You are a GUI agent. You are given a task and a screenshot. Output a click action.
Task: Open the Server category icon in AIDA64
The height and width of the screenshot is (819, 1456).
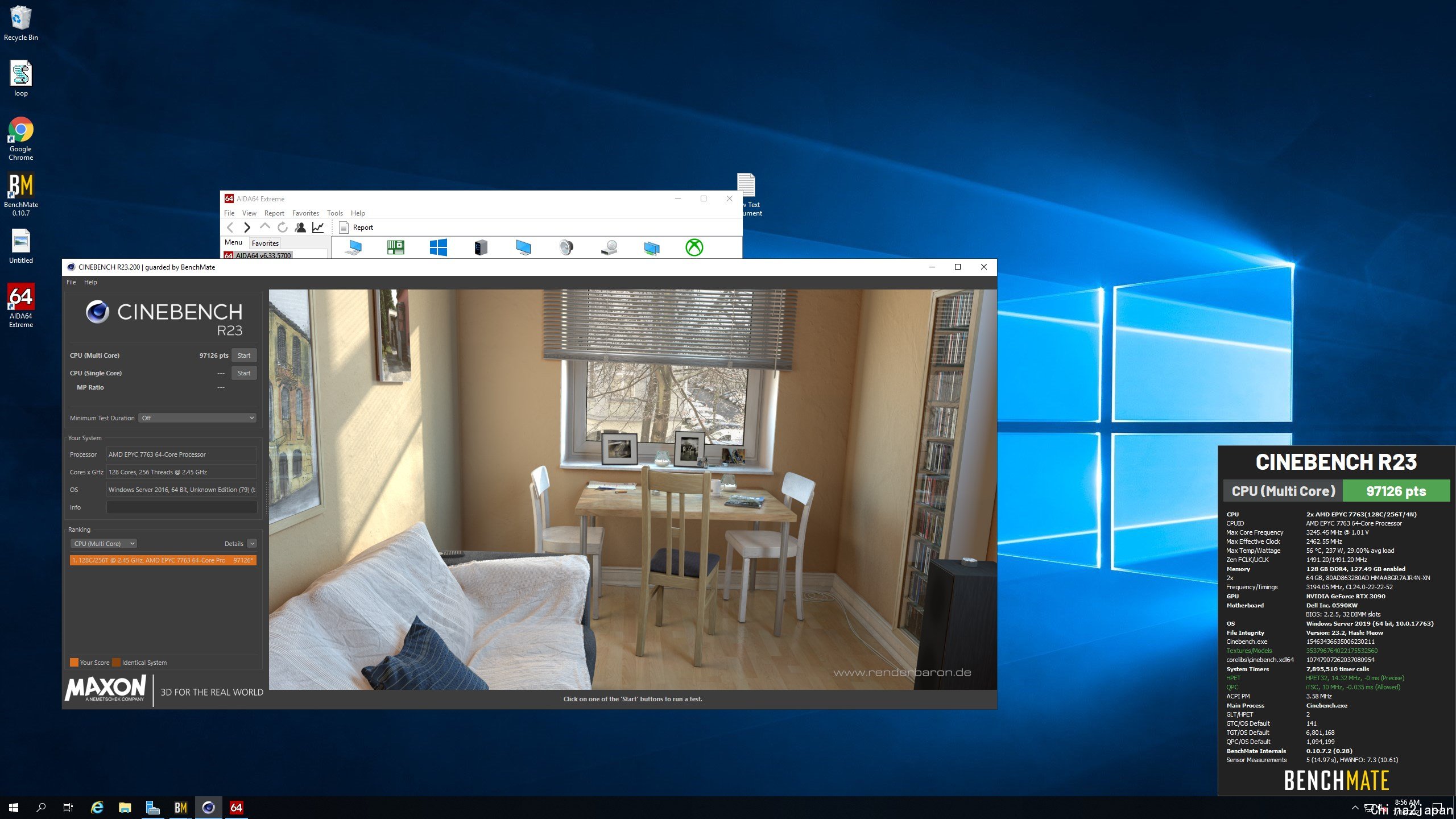click(x=481, y=247)
